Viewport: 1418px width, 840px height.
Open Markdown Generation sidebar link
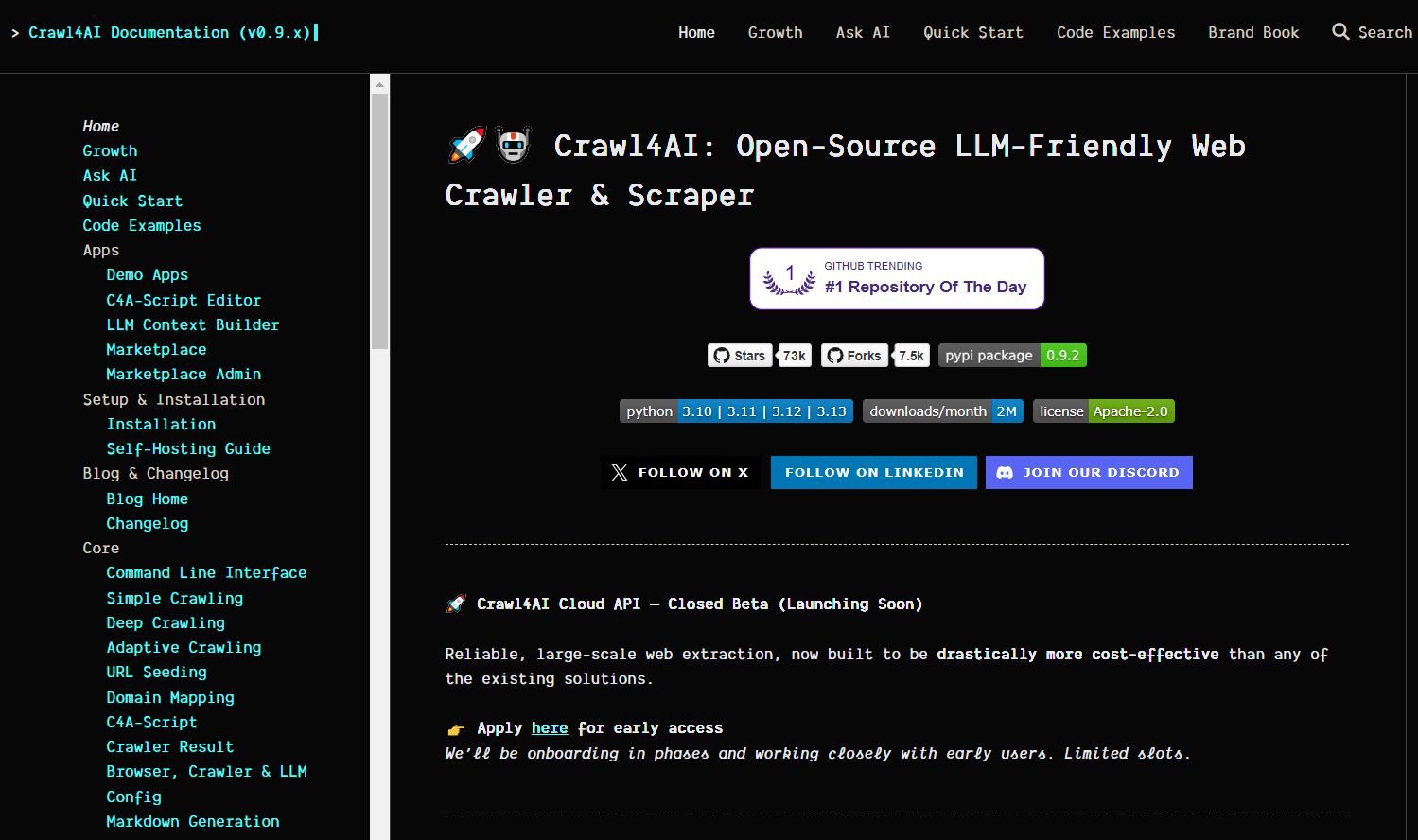[193, 821]
